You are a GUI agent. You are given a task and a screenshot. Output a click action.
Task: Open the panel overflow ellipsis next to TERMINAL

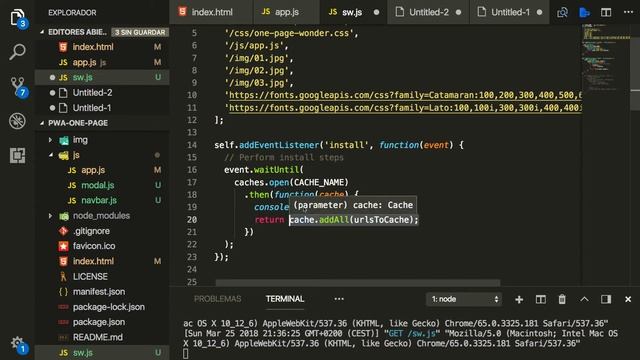click(x=339, y=299)
